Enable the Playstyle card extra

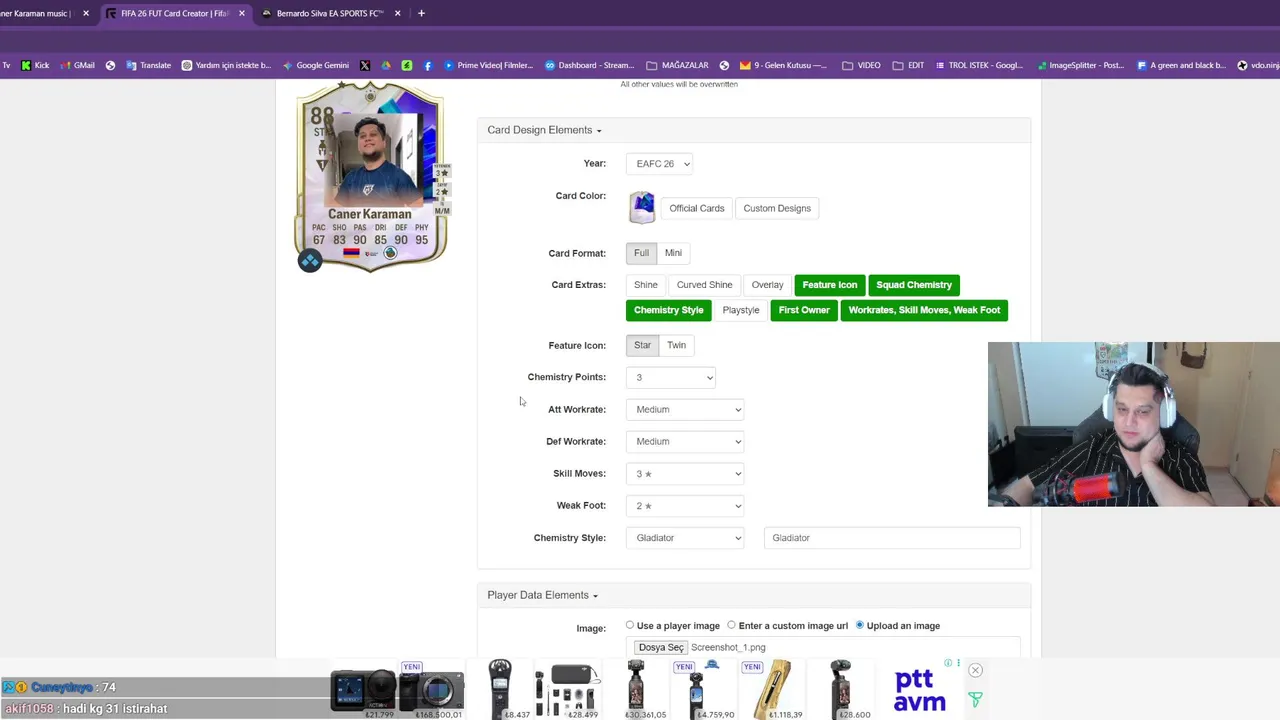741,310
